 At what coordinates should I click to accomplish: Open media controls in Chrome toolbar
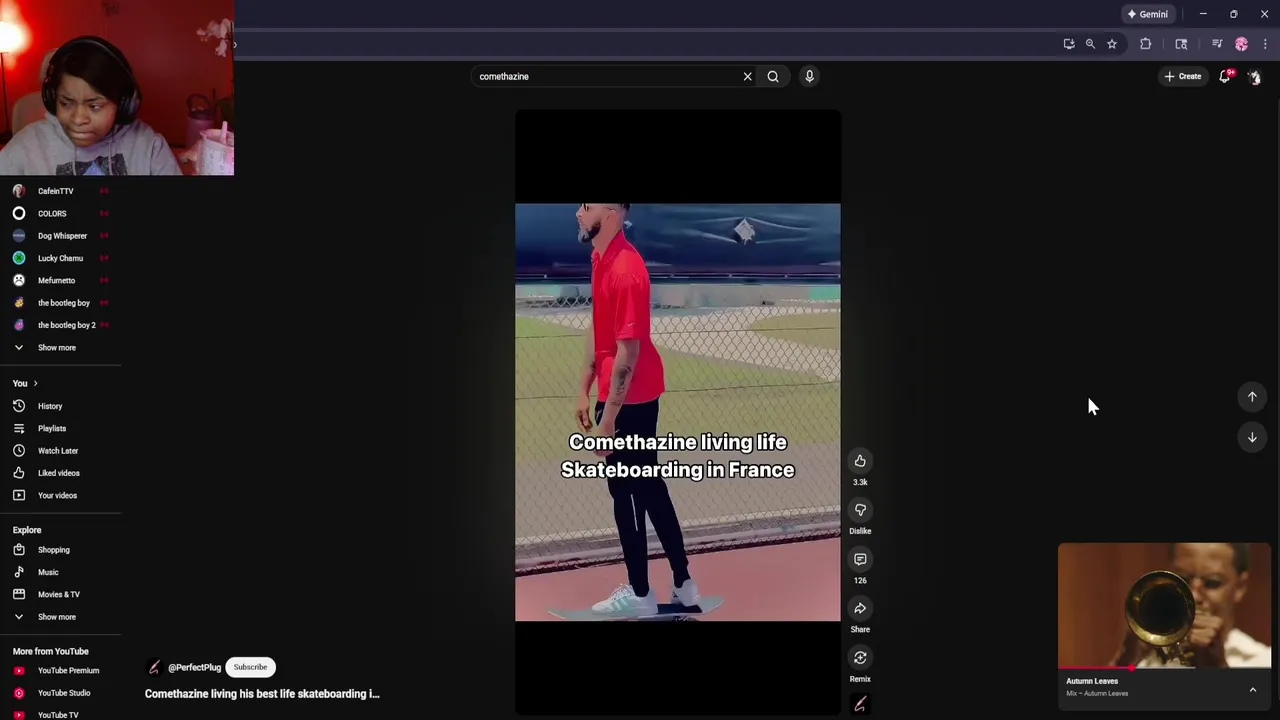click(x=1217, y=44)
